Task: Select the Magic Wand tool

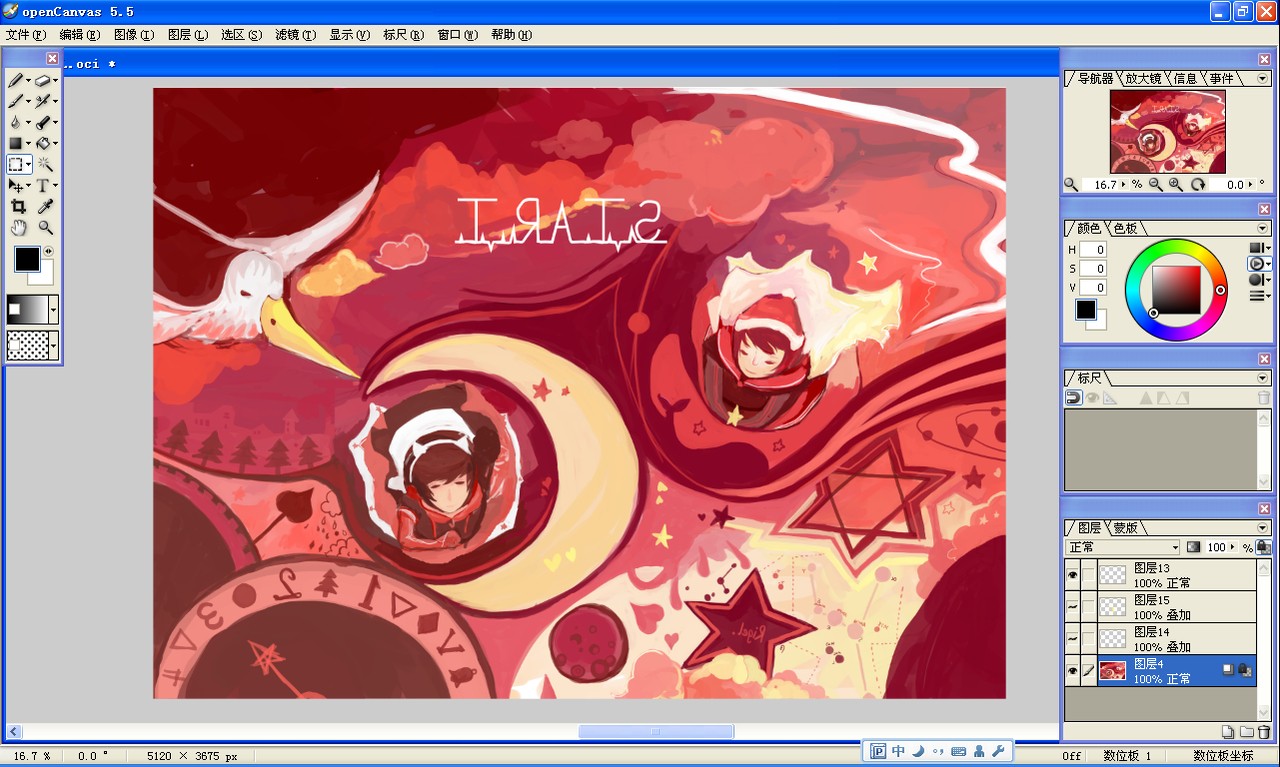Action: 45,164
